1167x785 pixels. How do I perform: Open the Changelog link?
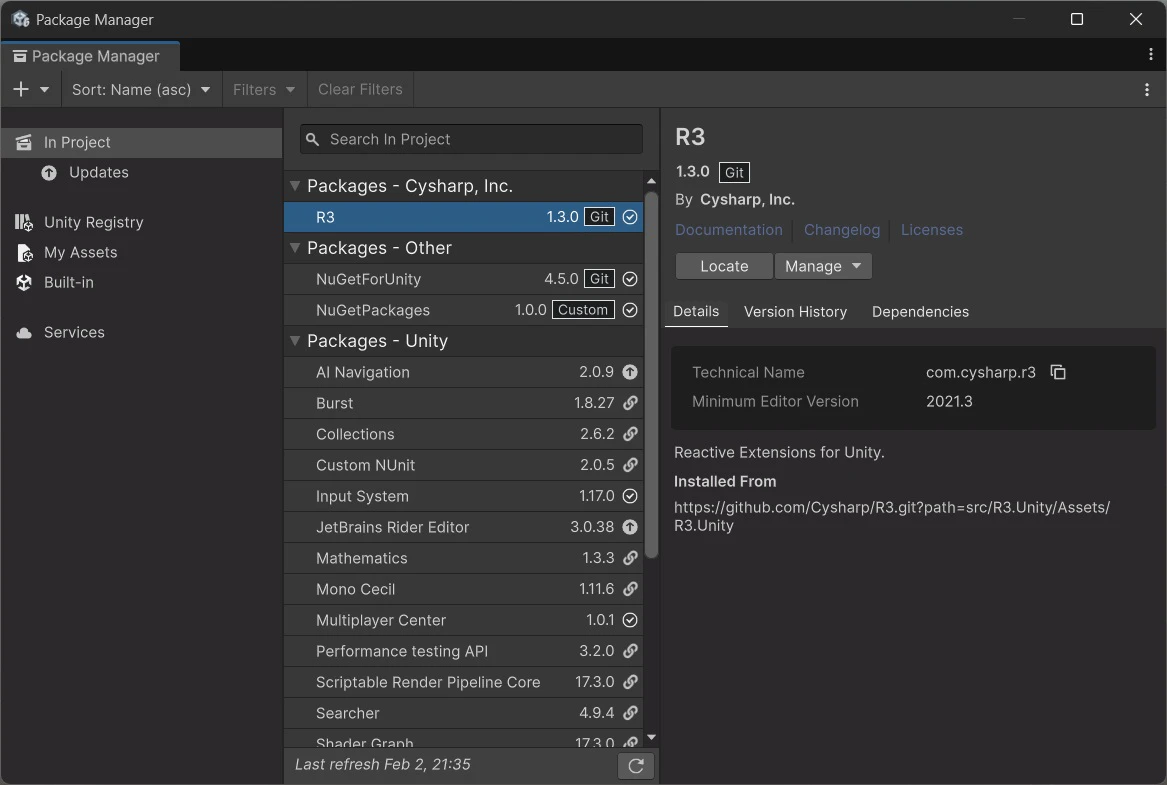tap(842, 230)
